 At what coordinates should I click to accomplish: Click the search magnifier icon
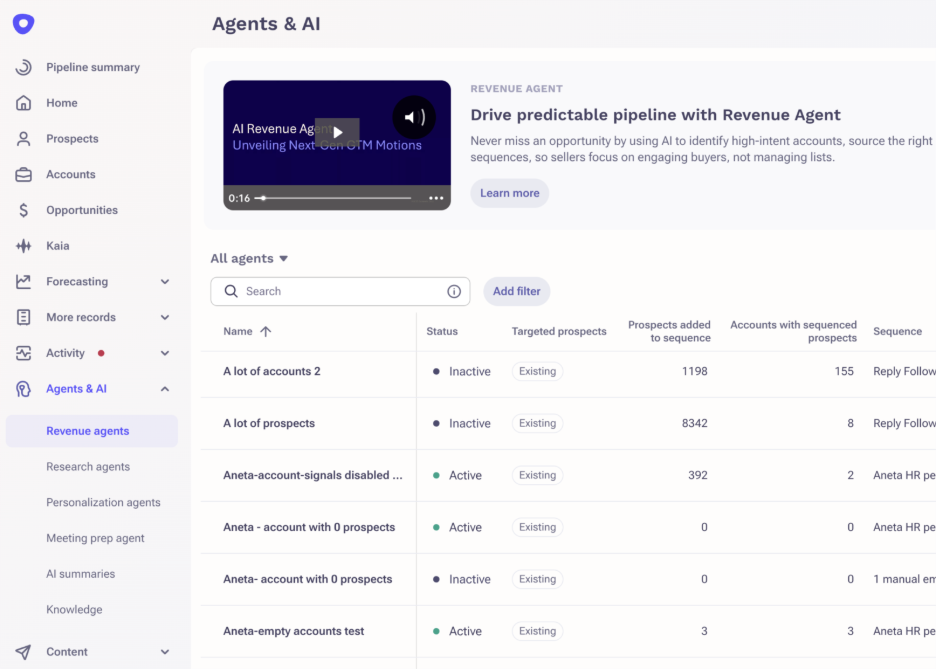pyautogui.click(x=231, y=291)
